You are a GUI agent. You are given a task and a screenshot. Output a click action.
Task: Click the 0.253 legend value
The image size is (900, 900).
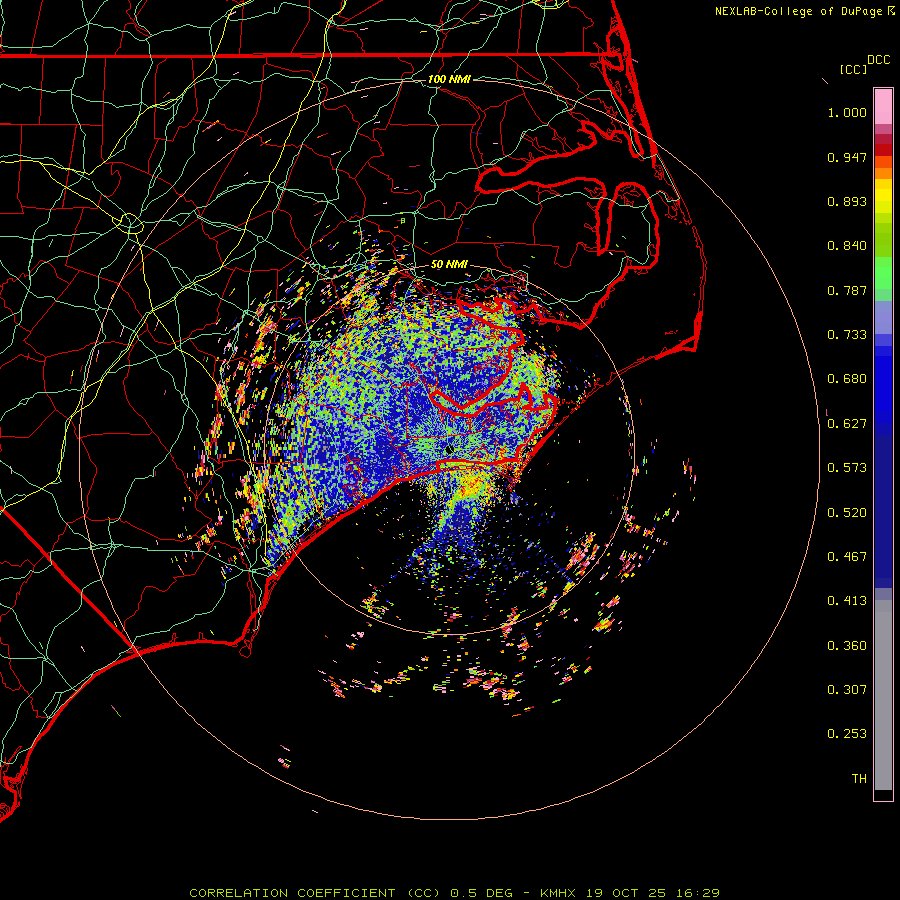[x=847, y=734]
